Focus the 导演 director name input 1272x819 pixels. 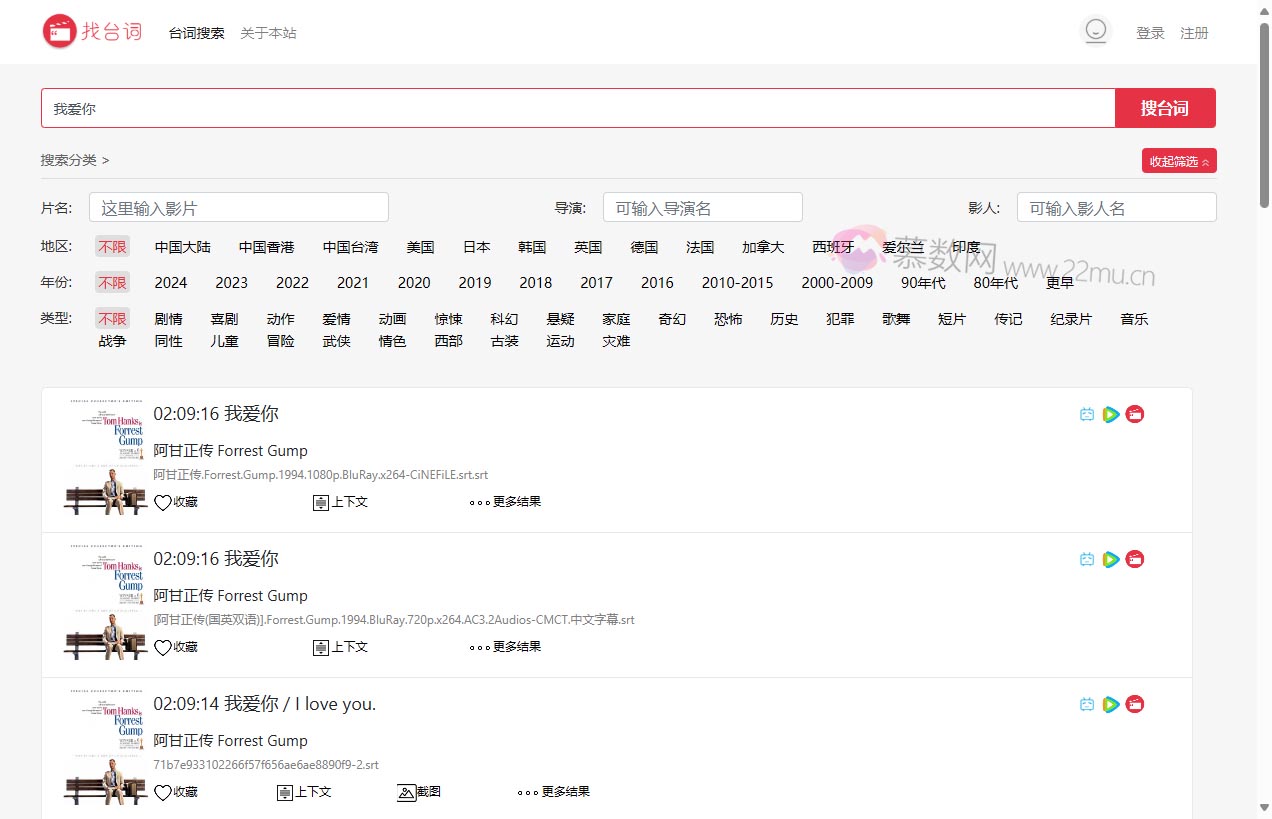click(702, 208)
